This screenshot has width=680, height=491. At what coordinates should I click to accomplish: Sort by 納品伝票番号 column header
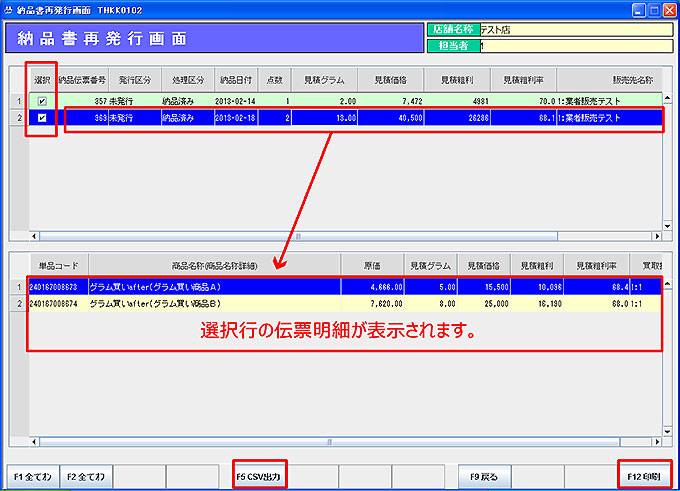pos(82,80)
